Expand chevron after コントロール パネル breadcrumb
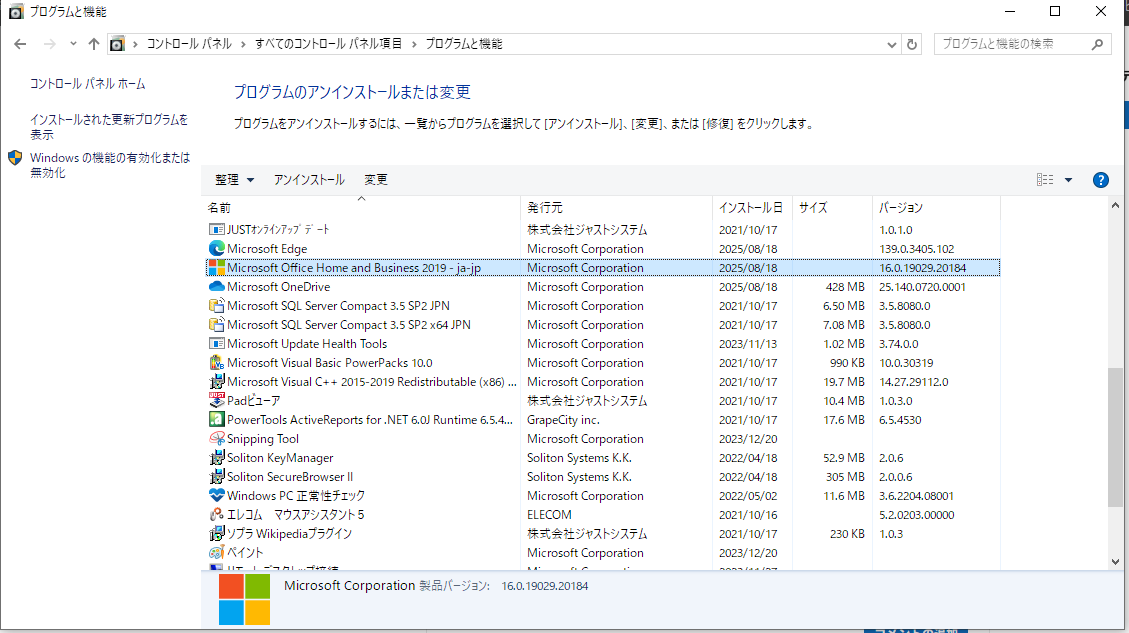The height and width of the screenshot is (633, 1129). click(x=243, y=44)
